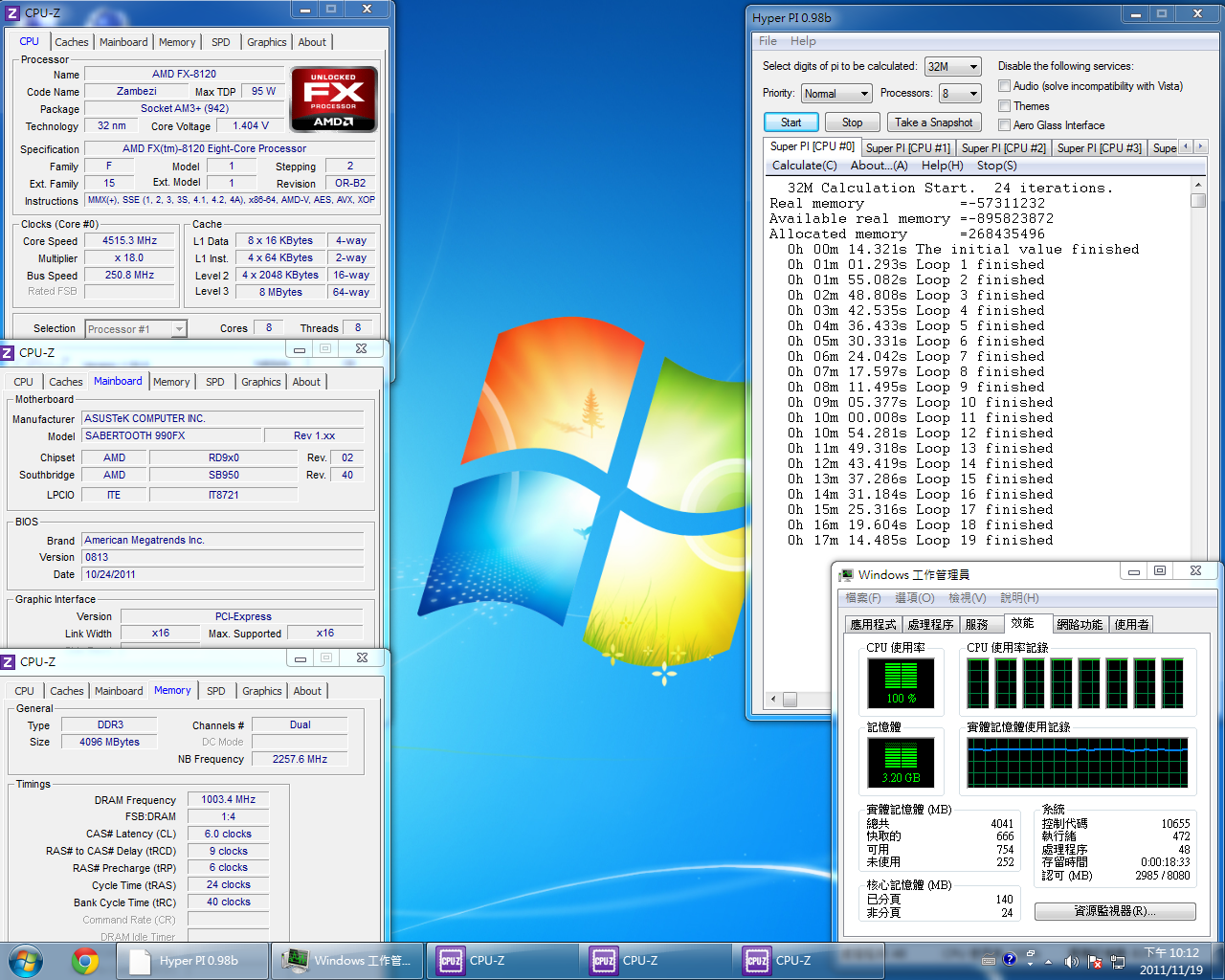This screenshot has width=1225, height=980.
Task: Open the Hyper PI File menu
Action: (768, 41)
